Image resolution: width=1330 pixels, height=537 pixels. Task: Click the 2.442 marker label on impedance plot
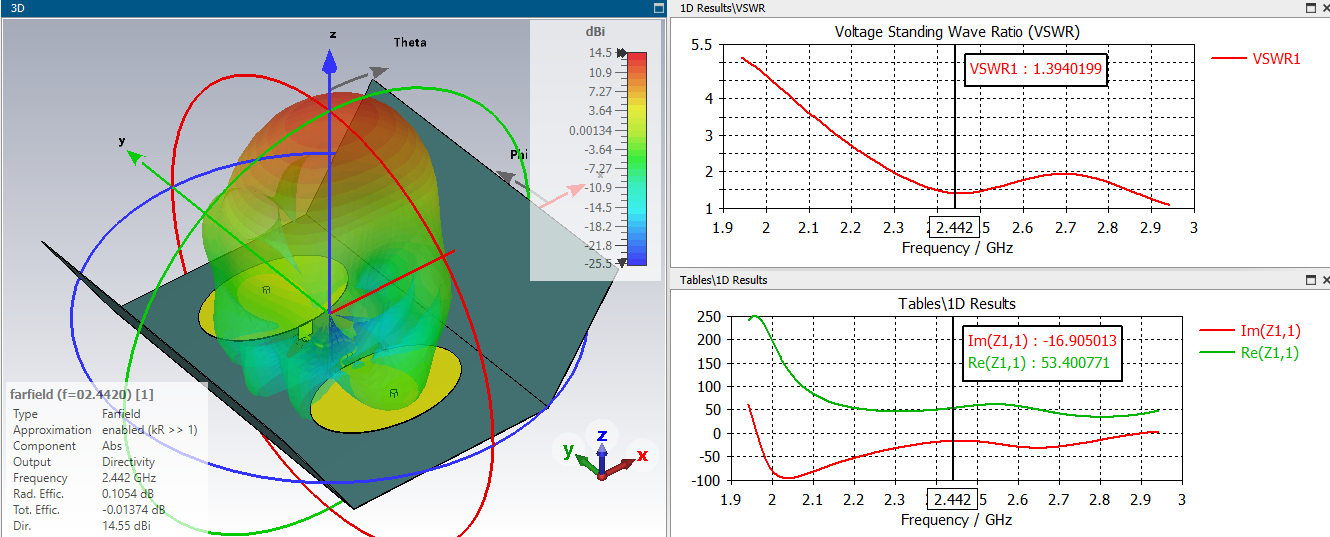[x=953, y=500]
